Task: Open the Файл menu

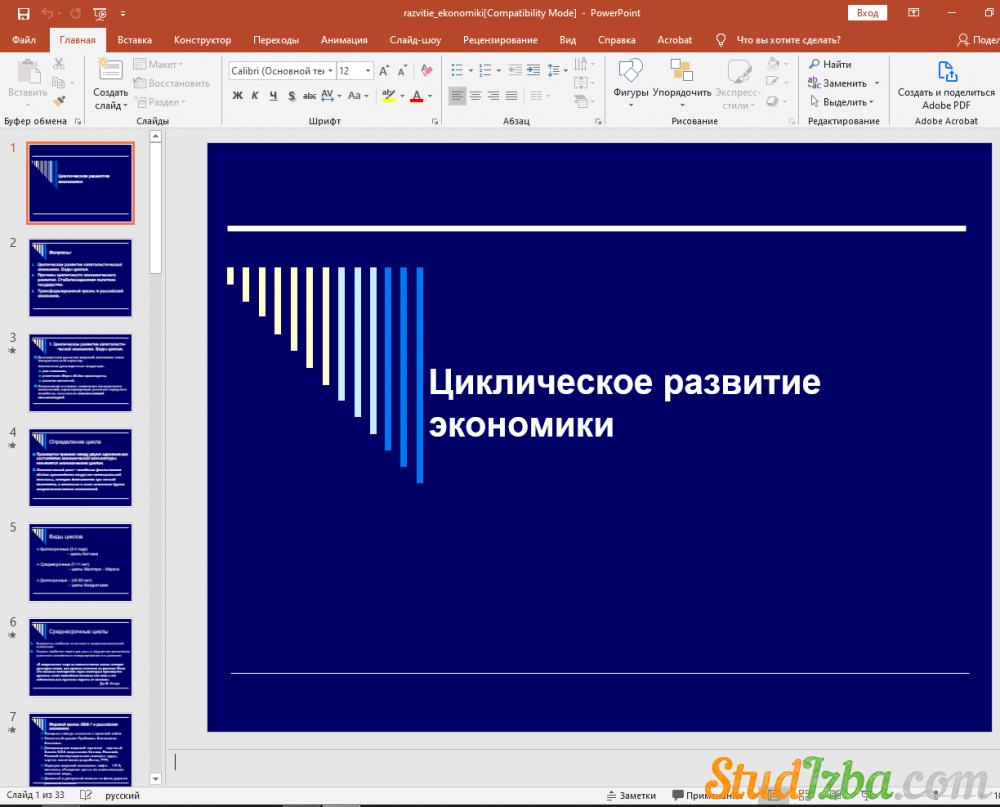Action: click(x=24, y=40)
